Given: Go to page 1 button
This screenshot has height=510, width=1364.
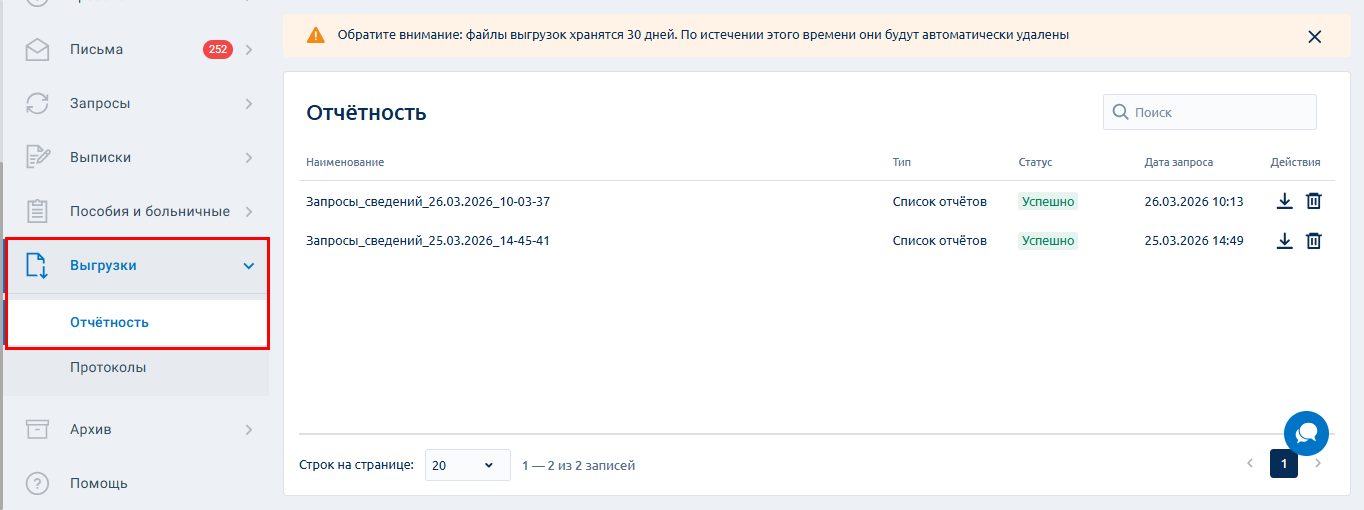Looking at the screenshot, I should [1283, 464].
